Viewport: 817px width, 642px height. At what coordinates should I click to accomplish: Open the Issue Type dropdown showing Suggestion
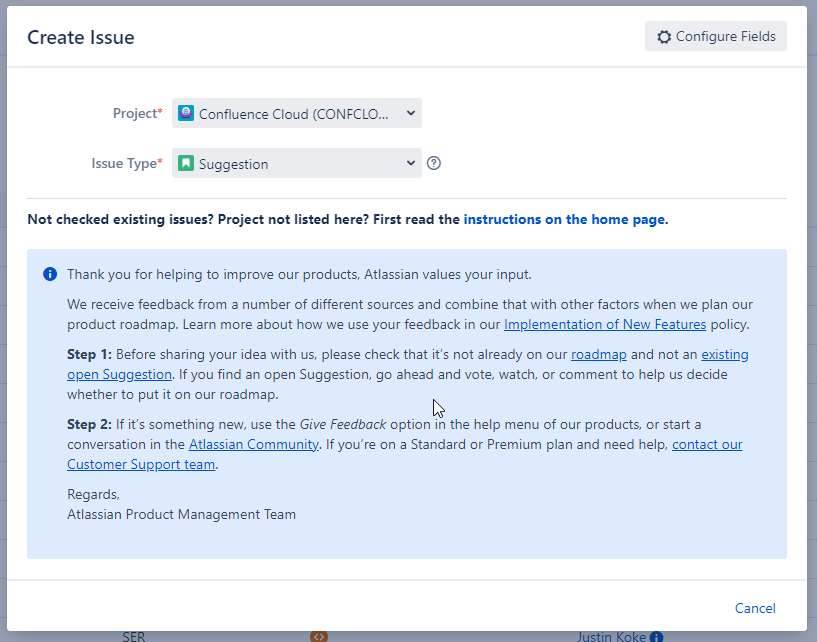(x=296, y=164)
